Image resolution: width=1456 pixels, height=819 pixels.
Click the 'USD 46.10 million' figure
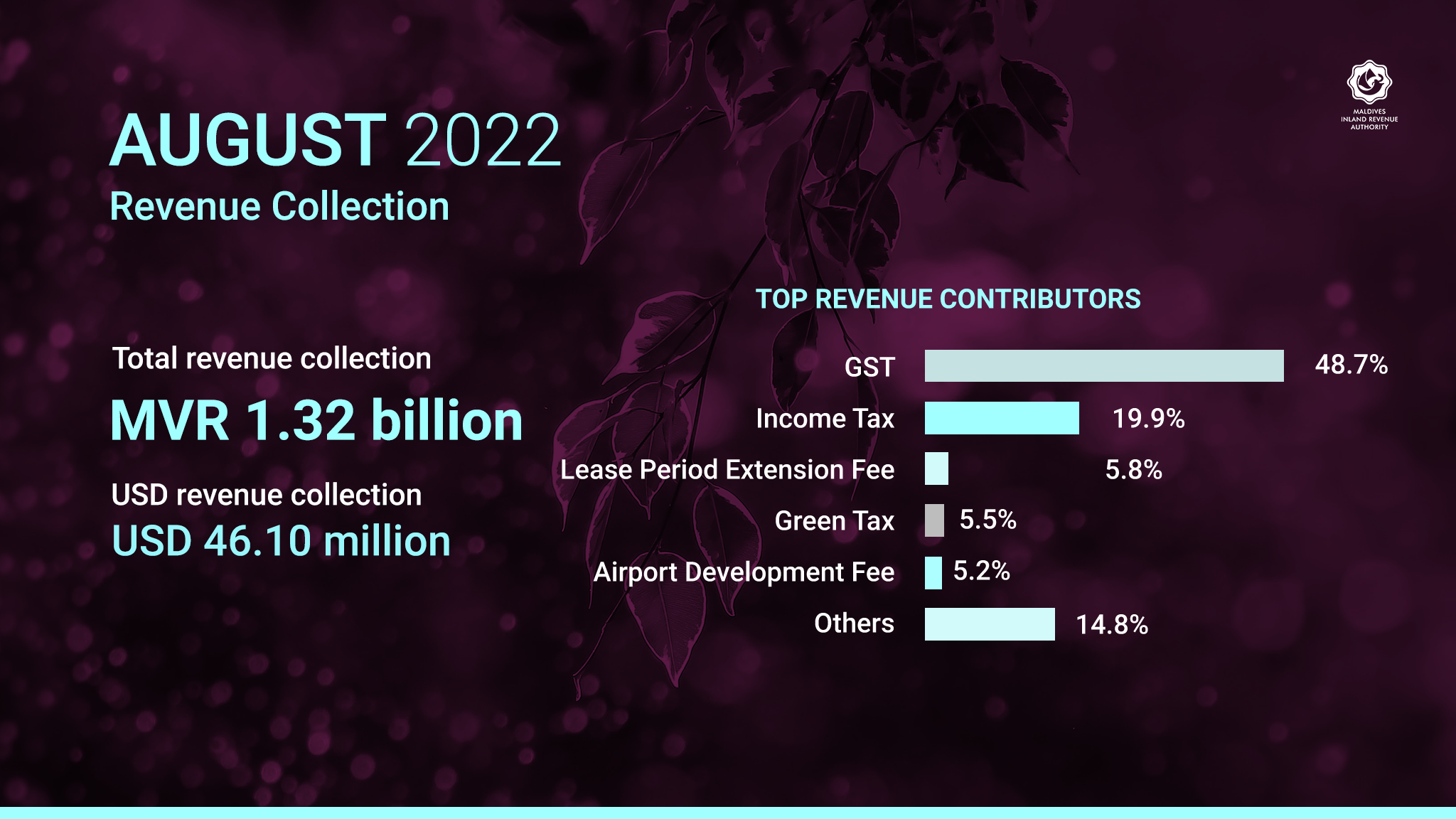pyautogui.click(x=282, y=541)
